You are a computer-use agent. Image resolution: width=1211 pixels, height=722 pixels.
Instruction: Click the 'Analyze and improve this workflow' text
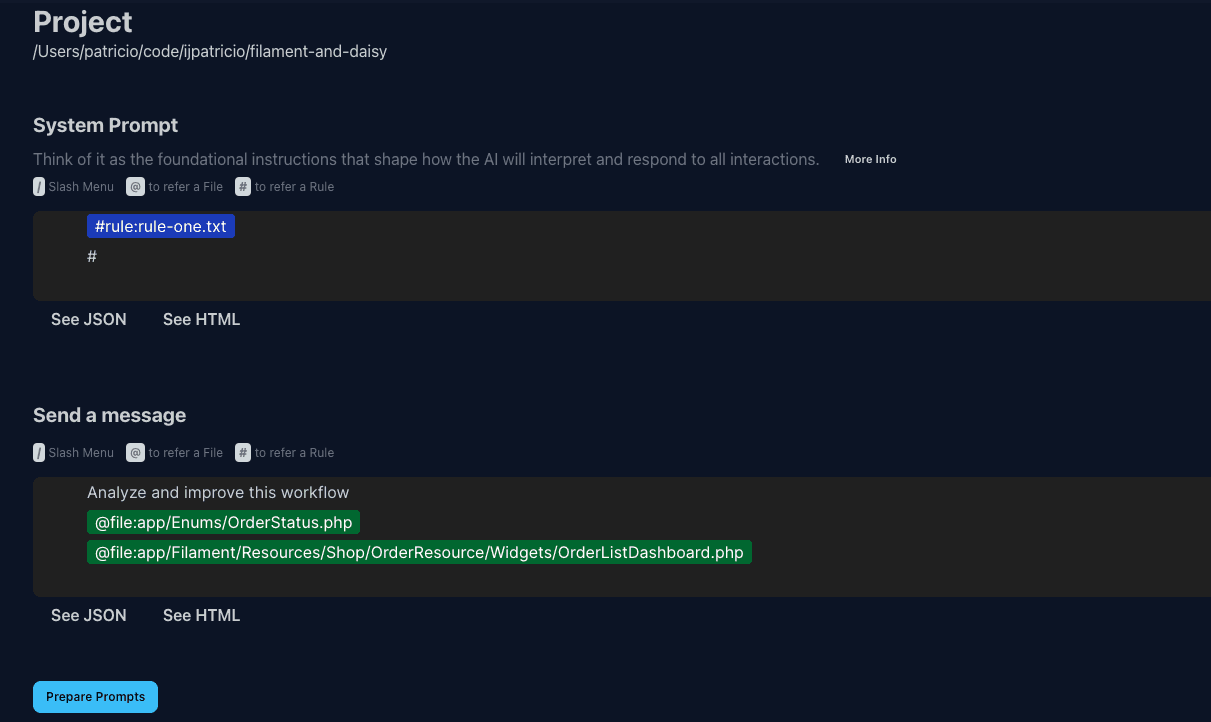[x=217, y=492]
